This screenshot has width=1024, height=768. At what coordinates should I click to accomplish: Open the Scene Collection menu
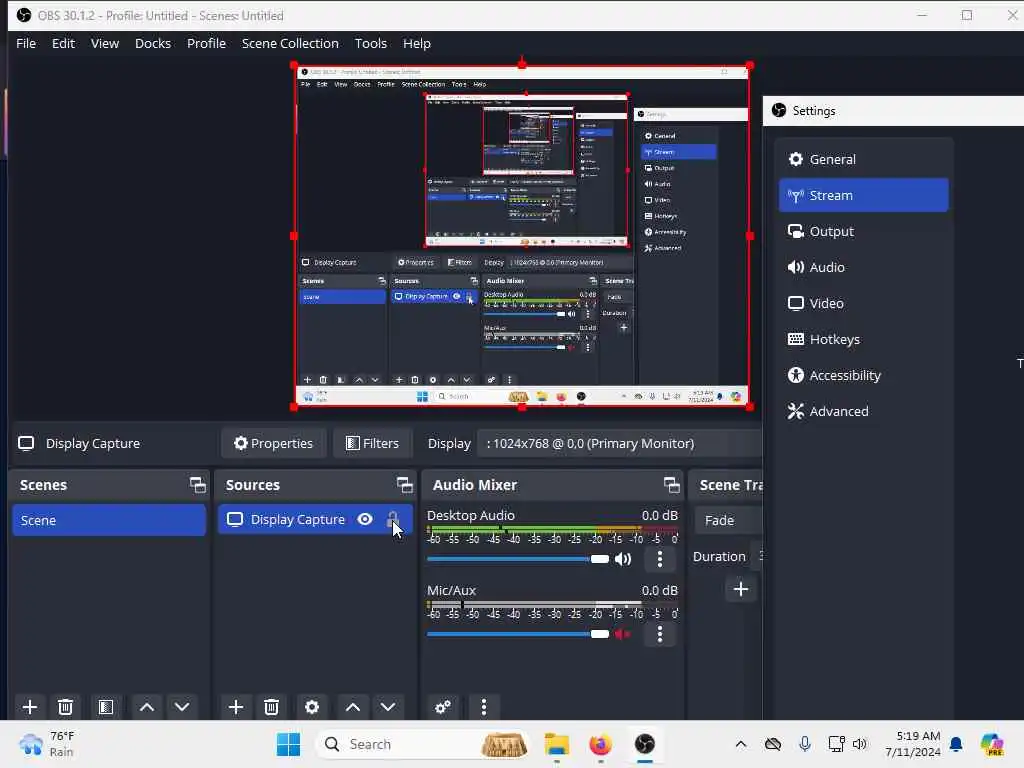tap(290, 43)
